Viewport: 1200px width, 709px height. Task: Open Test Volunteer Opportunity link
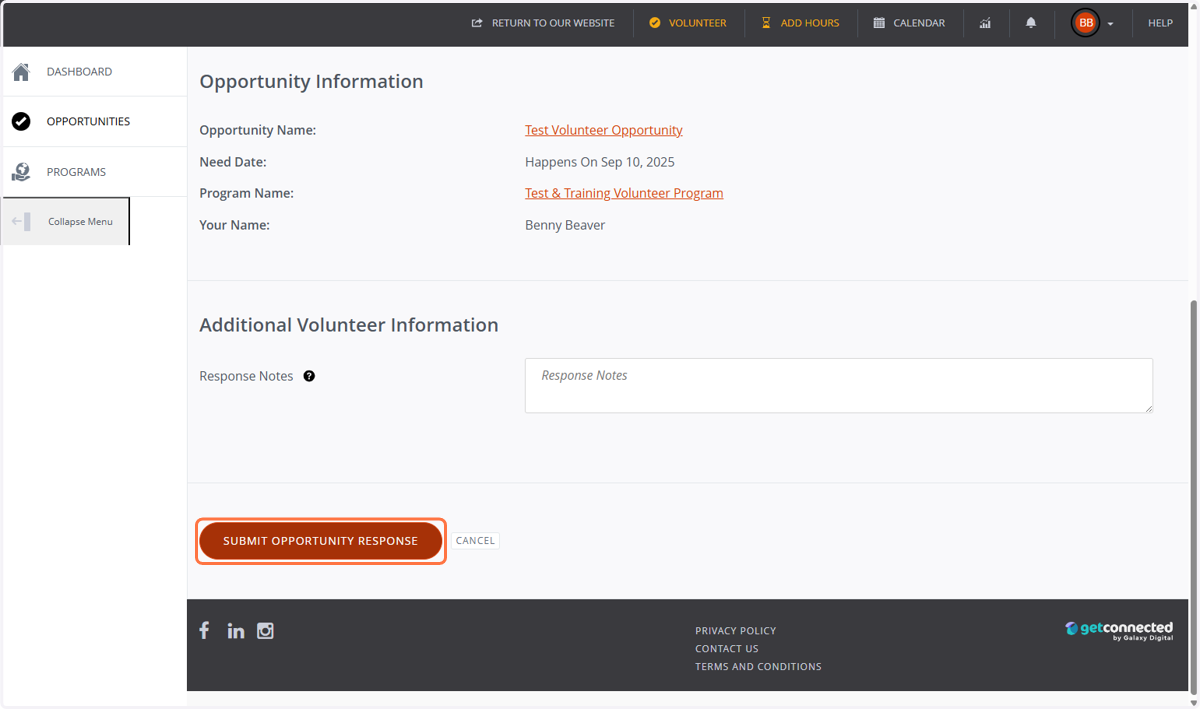(604, 130)
